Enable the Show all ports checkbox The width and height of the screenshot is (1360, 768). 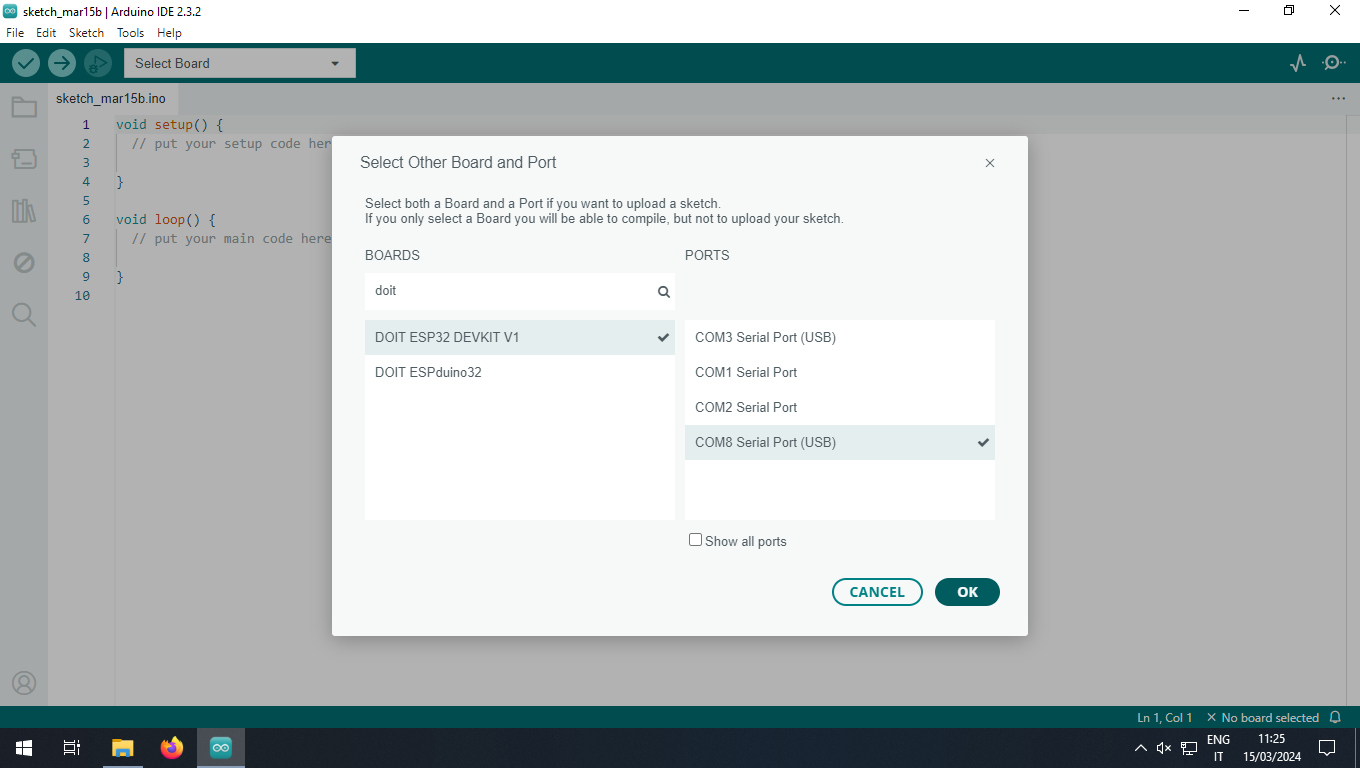(x=696, y=540)
